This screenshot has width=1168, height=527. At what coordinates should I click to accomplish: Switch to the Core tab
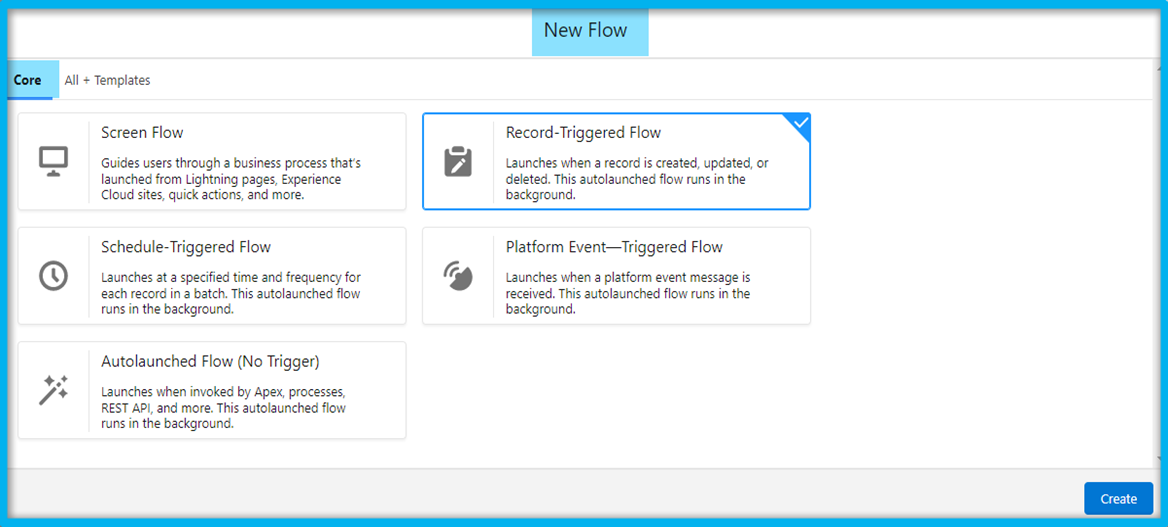(x=28, y=80)
